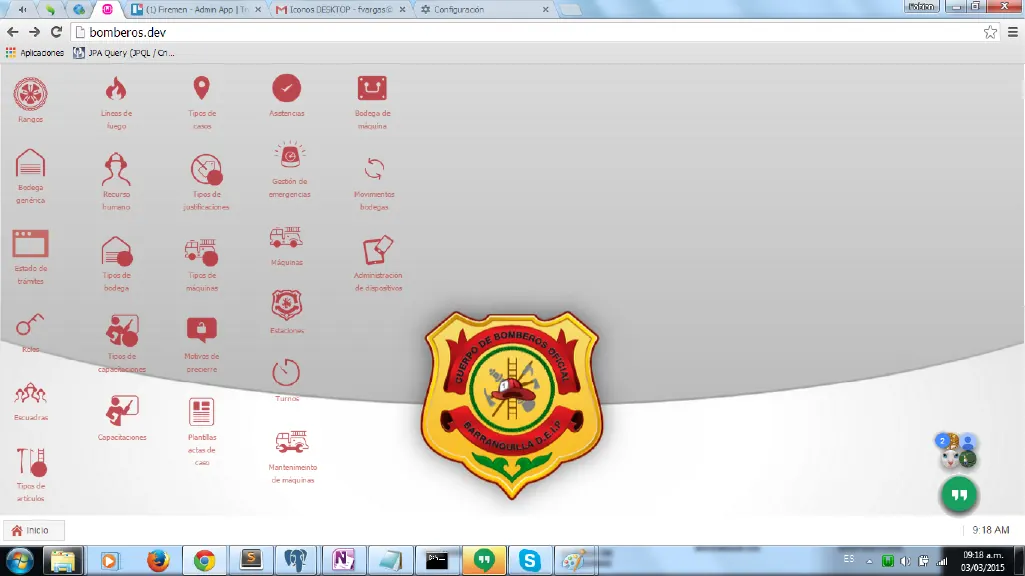Launch Firefox from the taskbar
Image resolution: width=1025 pixels, height=576 pixels.
(x=158, y=561)
